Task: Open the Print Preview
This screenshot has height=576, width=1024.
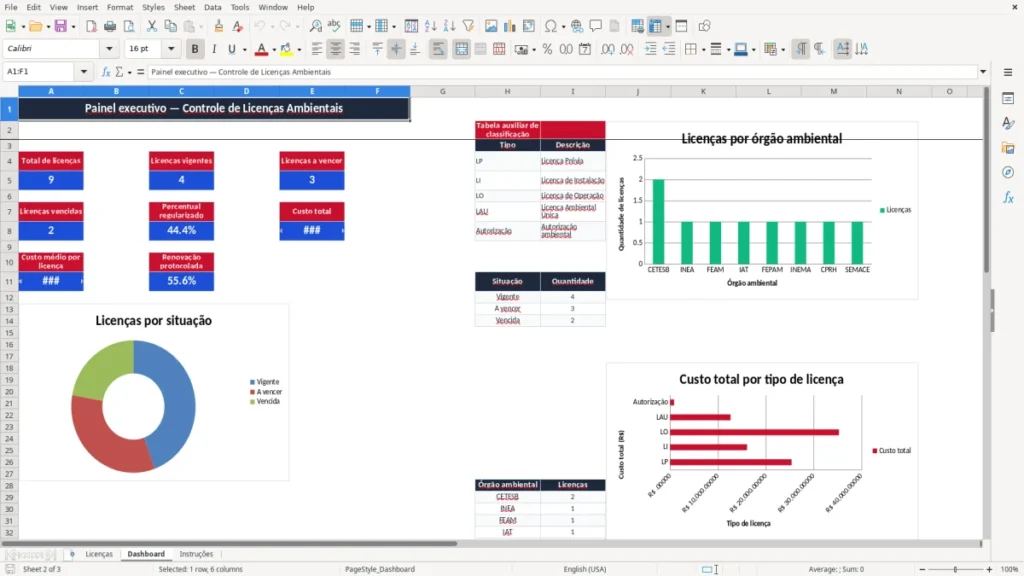Action: 129,26
